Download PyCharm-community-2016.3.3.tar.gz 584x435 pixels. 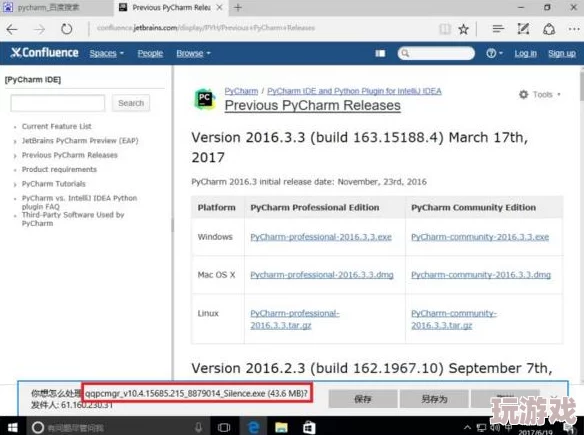pyautogui.click(x=454, y=319)
